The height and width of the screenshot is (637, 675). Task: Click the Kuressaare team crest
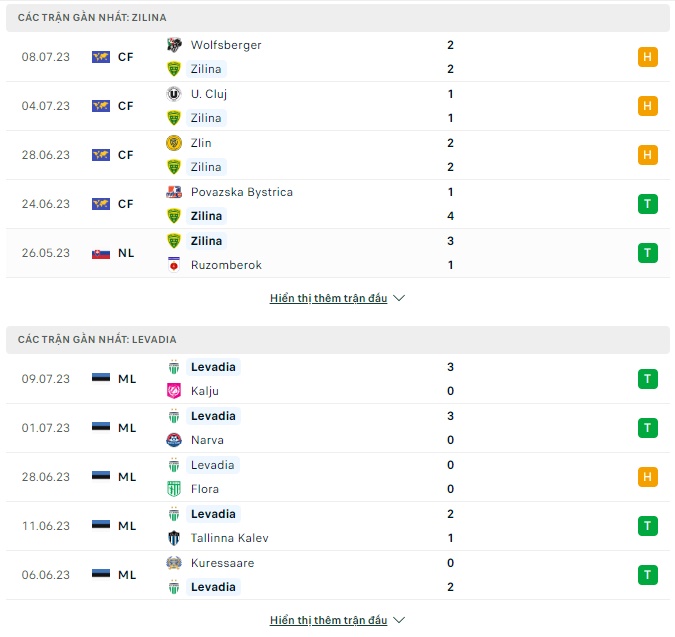click(174, 563)
